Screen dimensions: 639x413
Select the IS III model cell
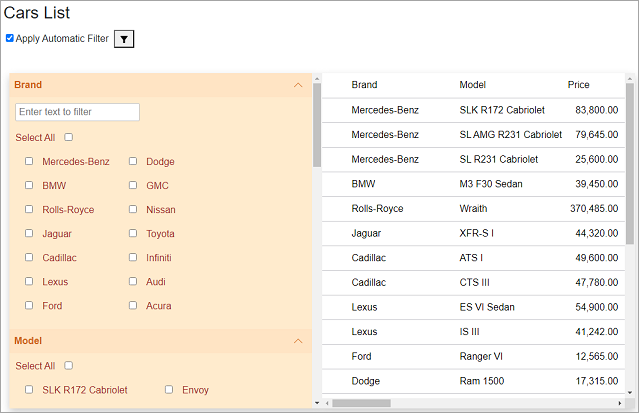[x=469, y=332]
